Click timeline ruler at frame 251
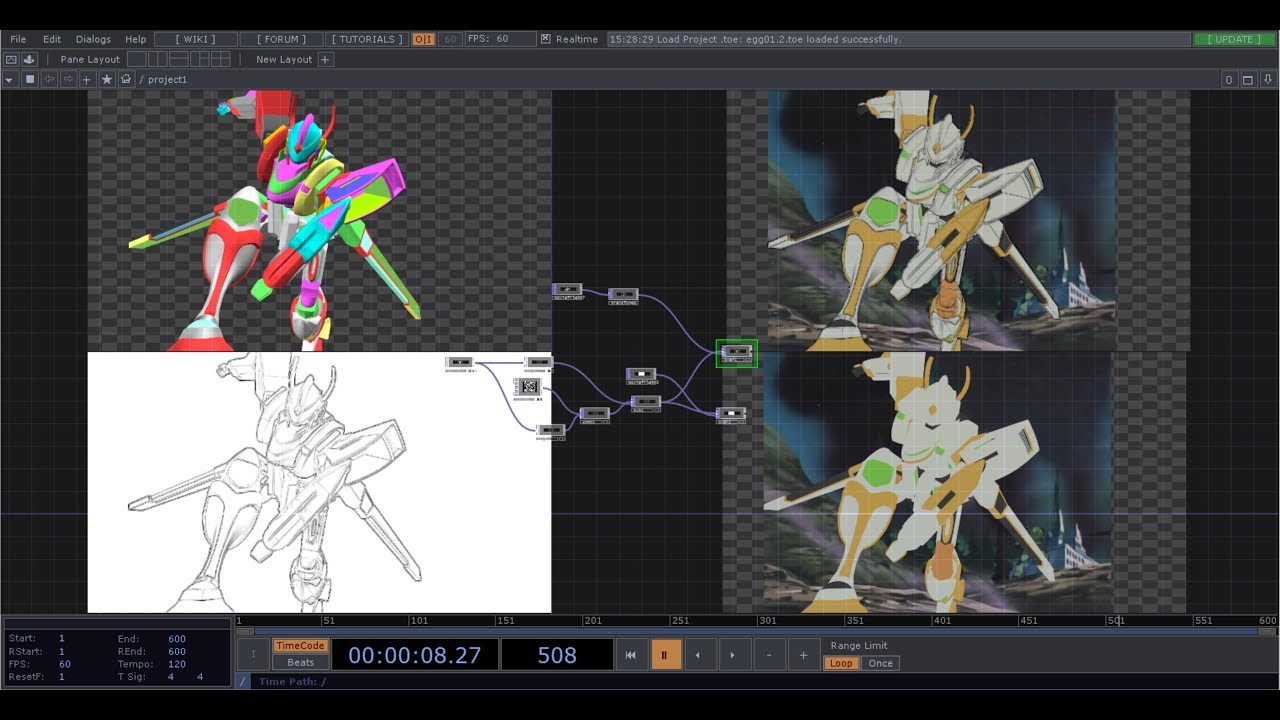 680,621
